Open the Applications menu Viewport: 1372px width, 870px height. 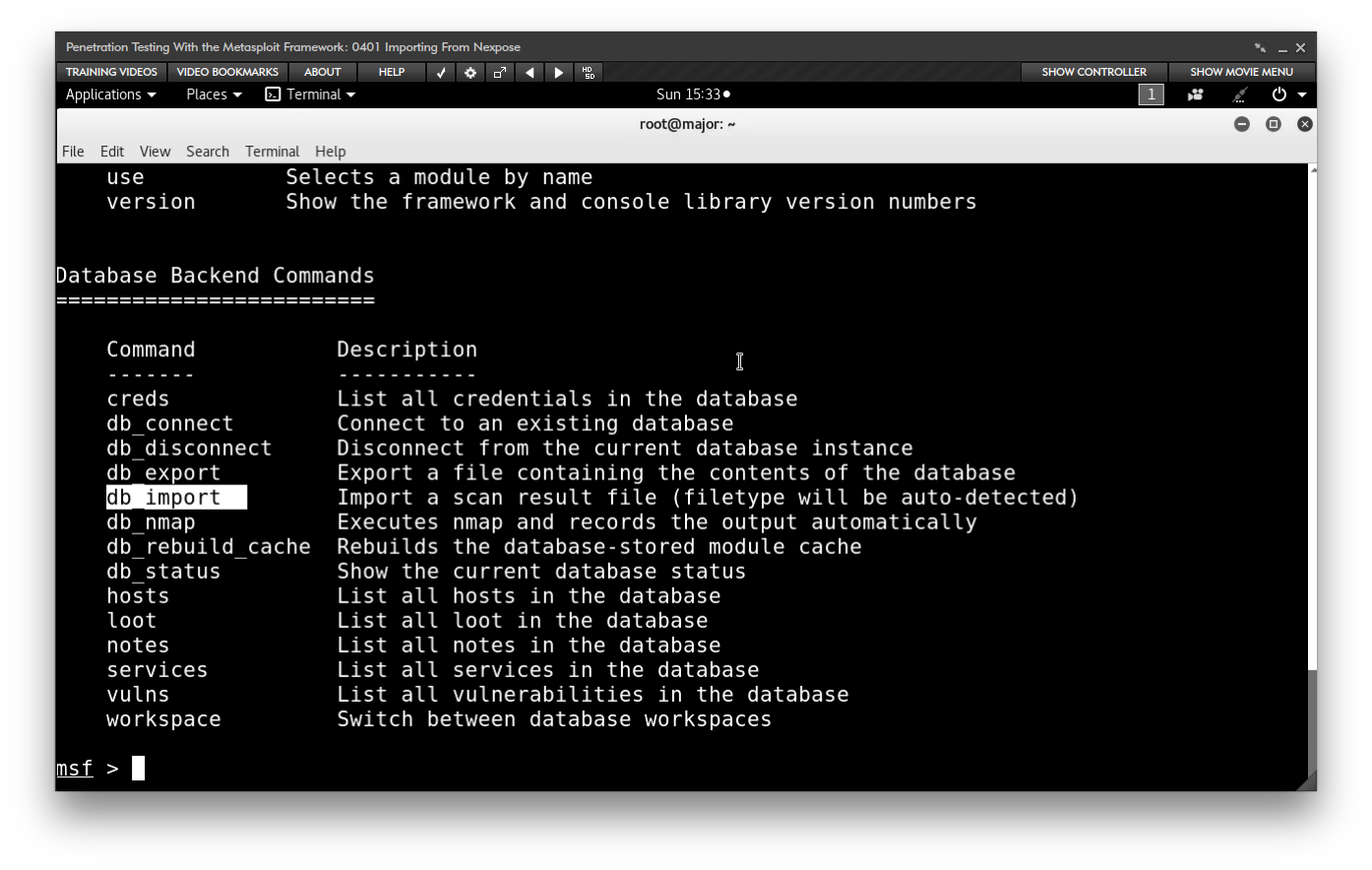[x=110, y=94]
